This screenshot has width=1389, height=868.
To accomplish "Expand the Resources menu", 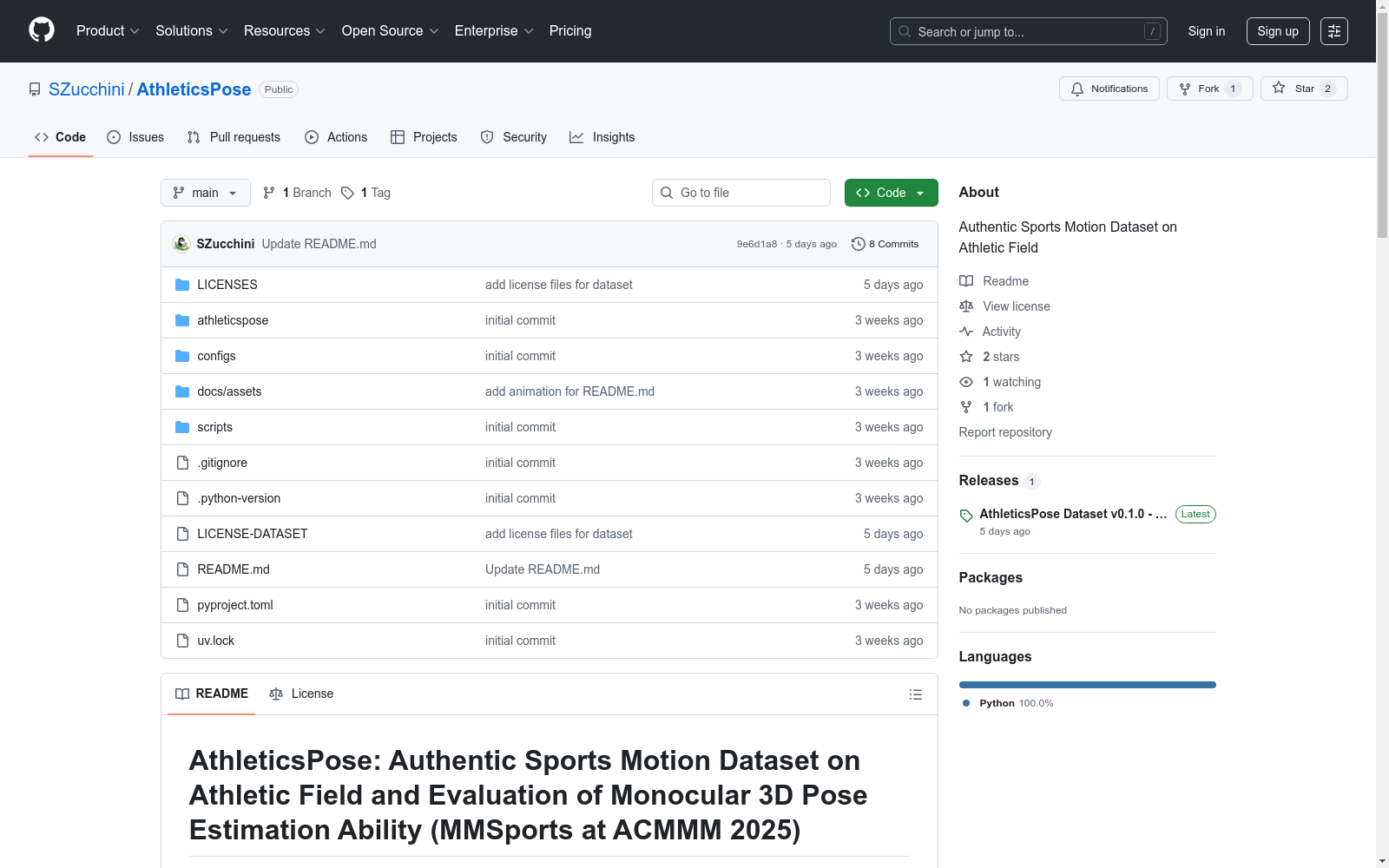I will (x=285, y=31).
